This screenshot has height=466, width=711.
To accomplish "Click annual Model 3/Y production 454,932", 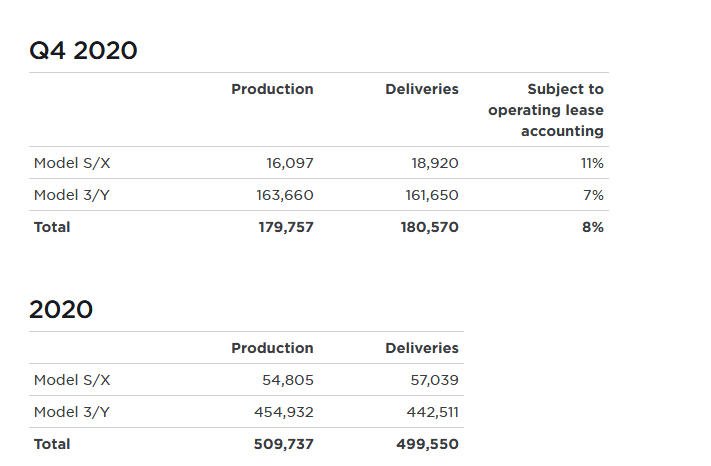I will point(284,412).
